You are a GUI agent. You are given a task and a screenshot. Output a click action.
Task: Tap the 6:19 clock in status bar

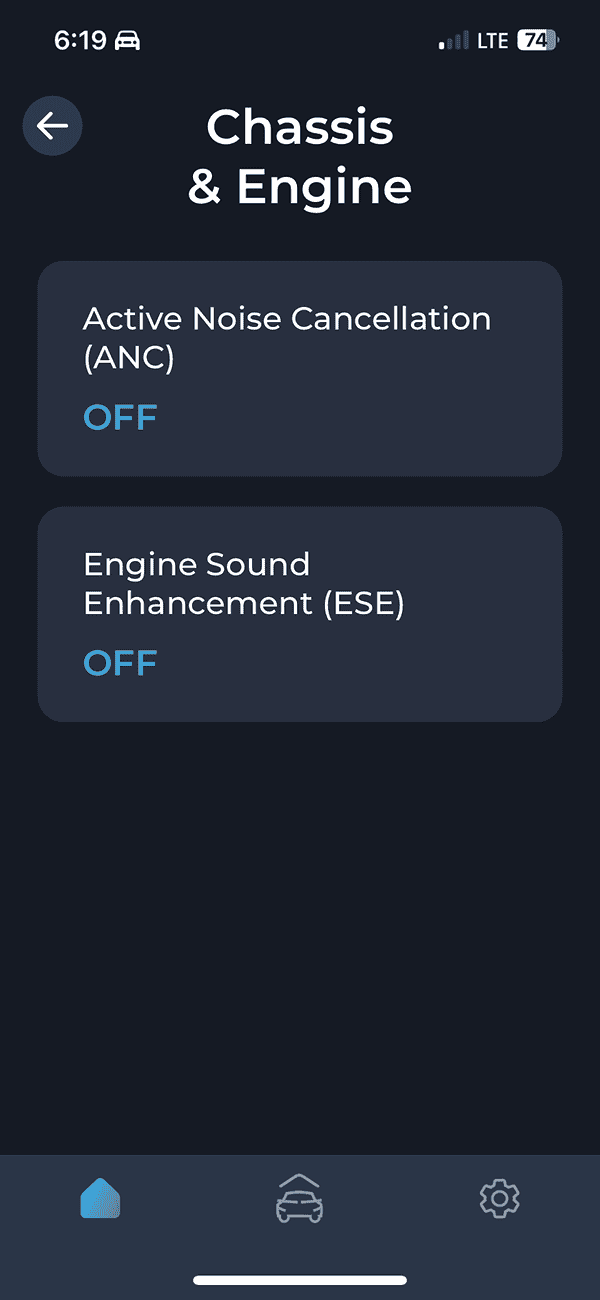point(79,41)
